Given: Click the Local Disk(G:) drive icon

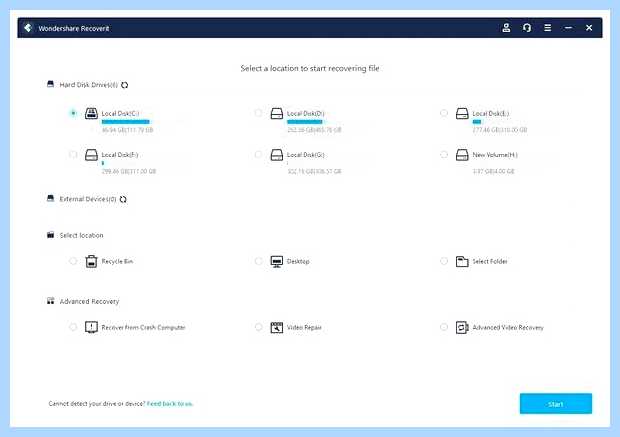Looking at the screenshot, I should click(x=277, y=155).
